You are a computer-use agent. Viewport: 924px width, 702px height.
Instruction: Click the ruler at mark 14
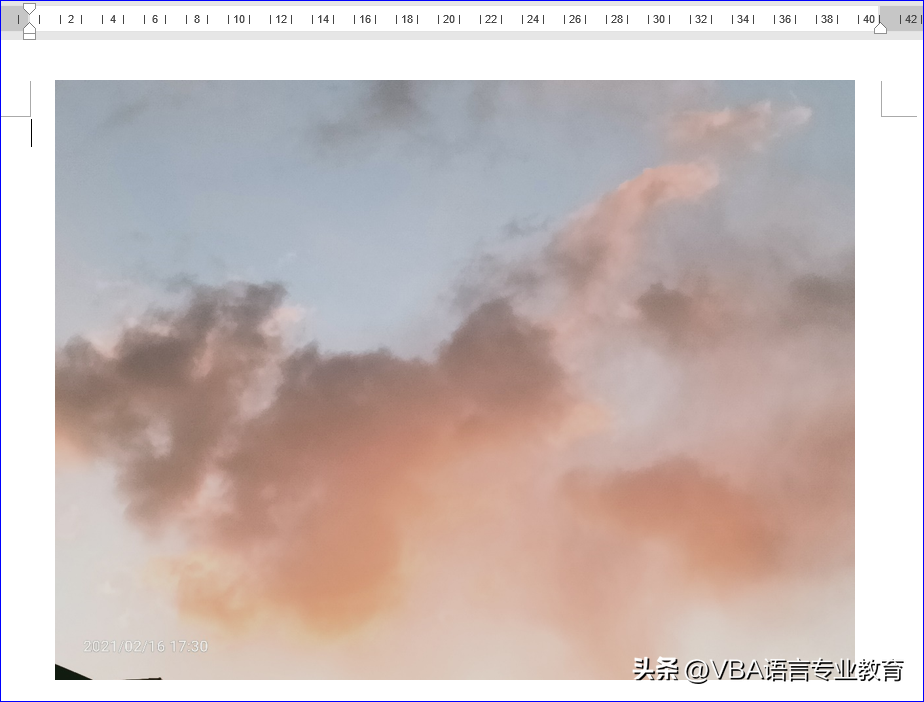(x=323, y=19)
